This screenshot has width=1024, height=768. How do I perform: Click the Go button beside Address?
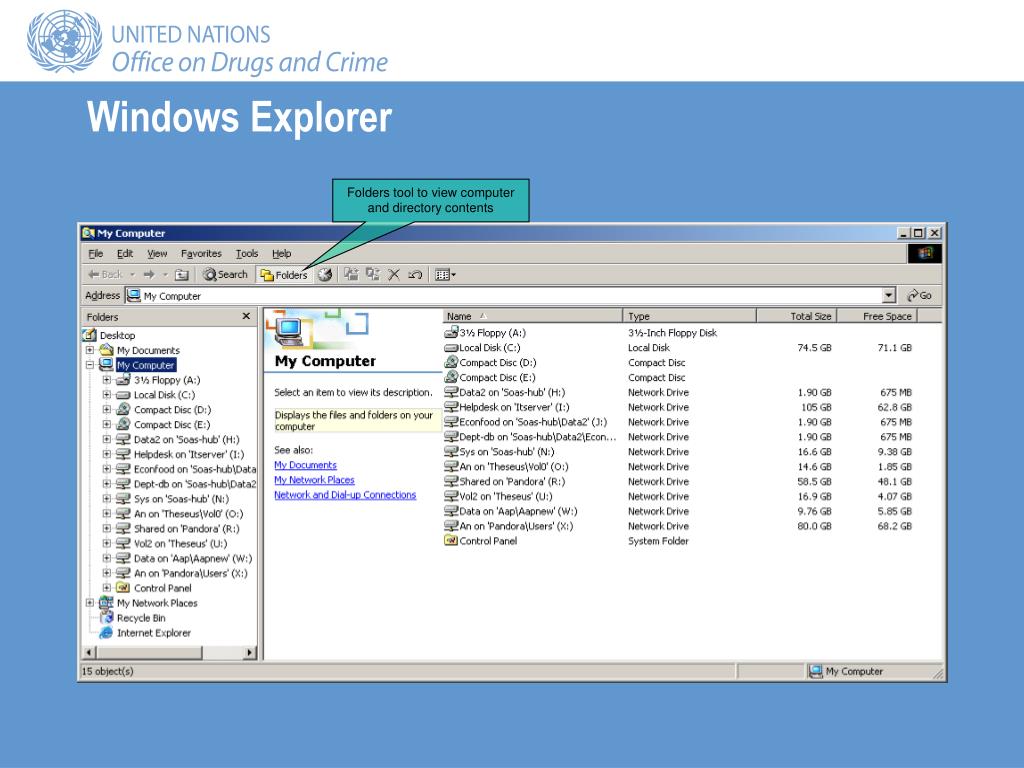(920, 296)
